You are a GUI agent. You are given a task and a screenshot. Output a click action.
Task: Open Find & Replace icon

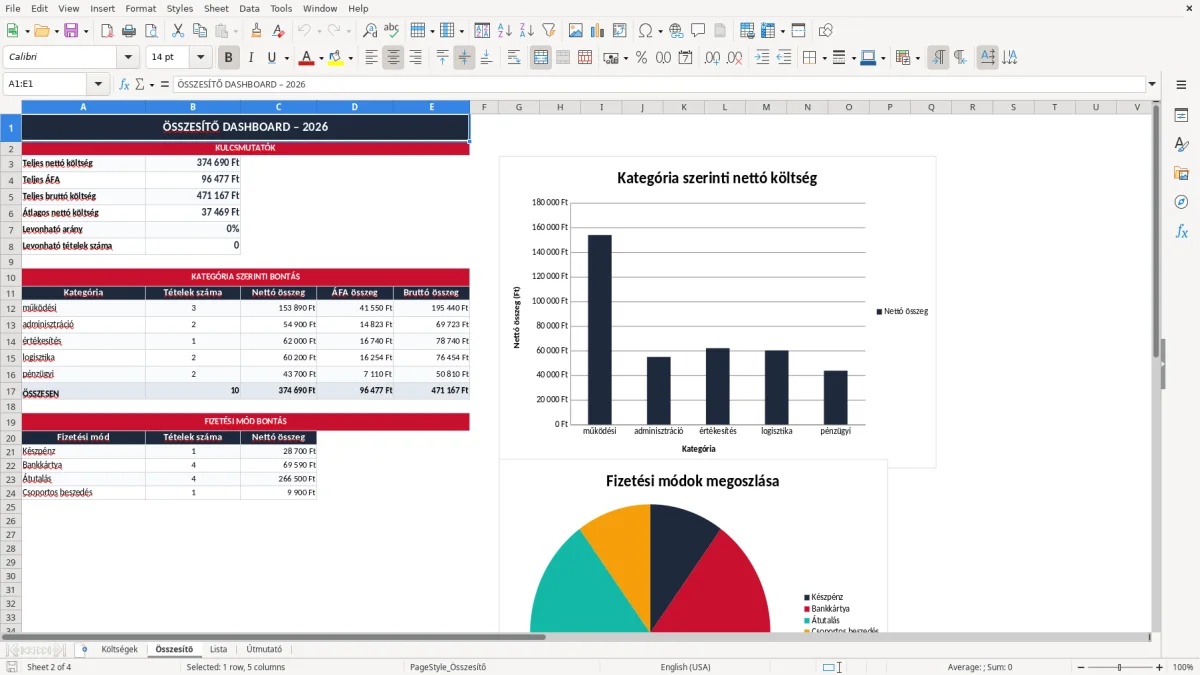coord(370,31)
